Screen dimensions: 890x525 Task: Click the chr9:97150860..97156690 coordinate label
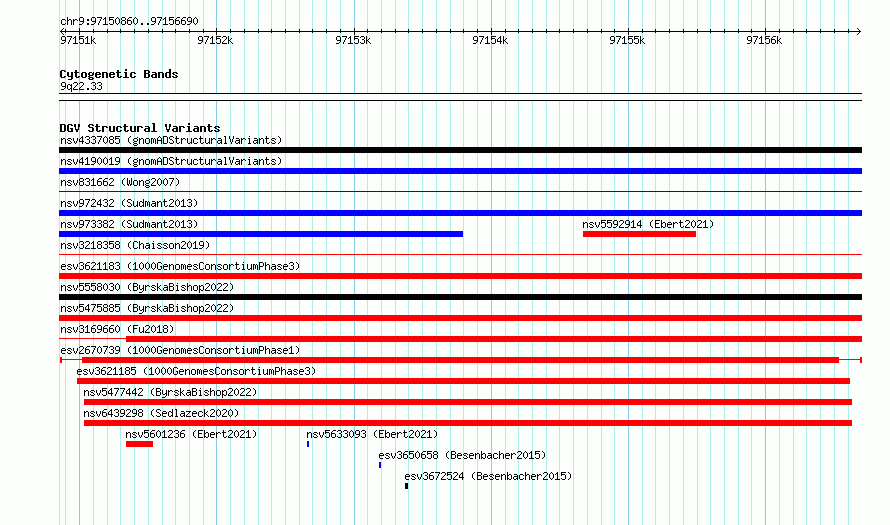click(129, 22)
